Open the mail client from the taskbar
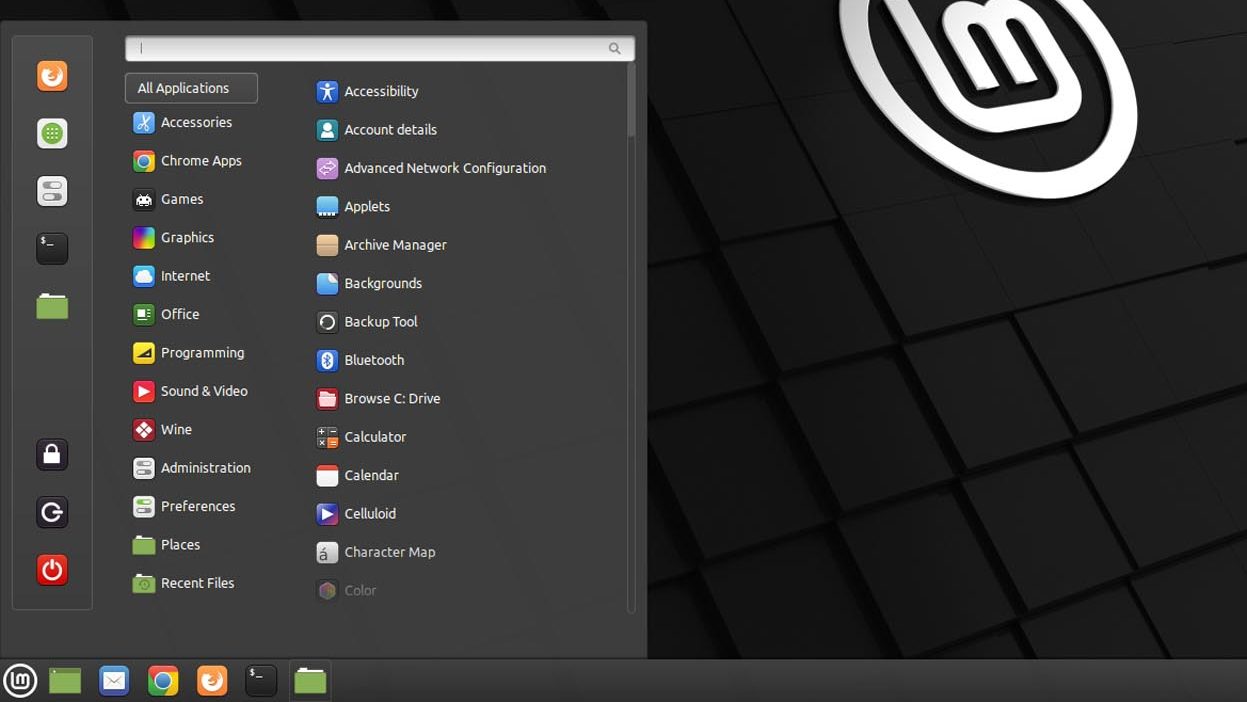The height and width of the screenshot is (702, 1247). point(113,680)
